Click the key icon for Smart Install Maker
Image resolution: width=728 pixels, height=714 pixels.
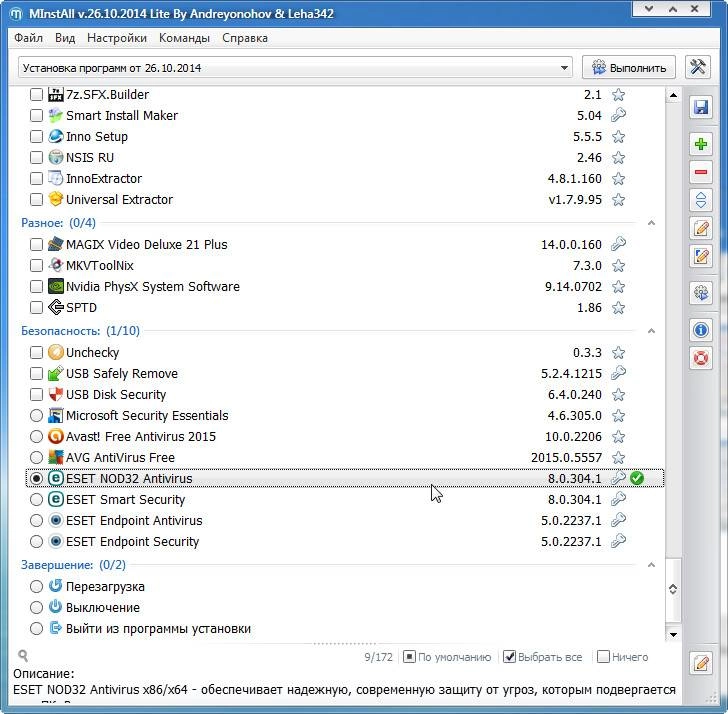tap(618, 115)
